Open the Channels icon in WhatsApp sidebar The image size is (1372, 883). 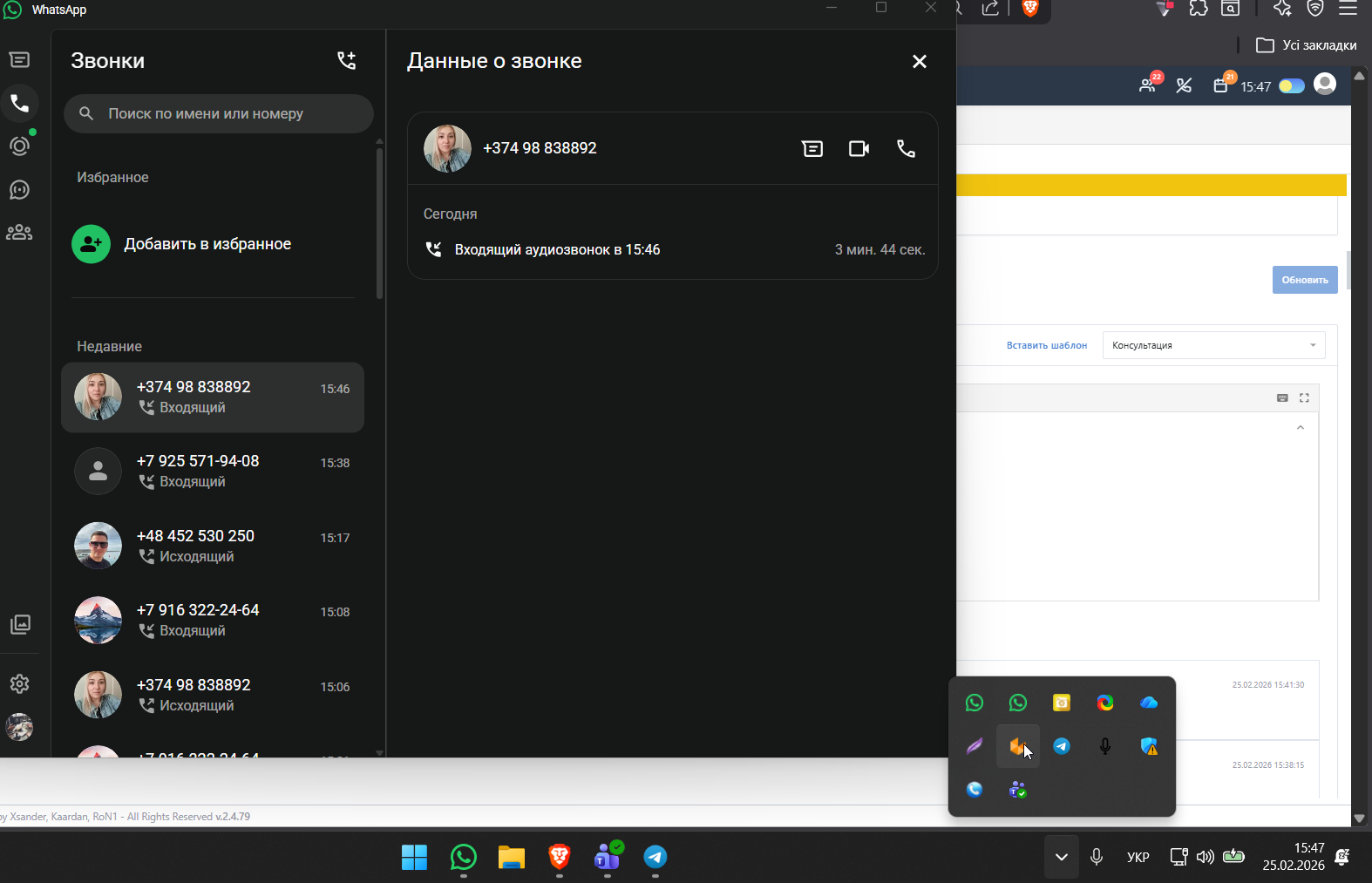point(19,189)
